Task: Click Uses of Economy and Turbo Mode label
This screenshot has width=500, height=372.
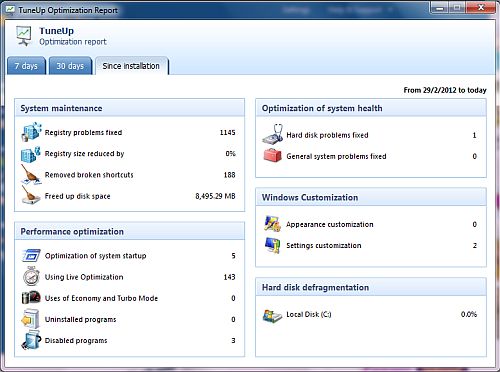Action: pyautogui.click(x=101, y=298)
